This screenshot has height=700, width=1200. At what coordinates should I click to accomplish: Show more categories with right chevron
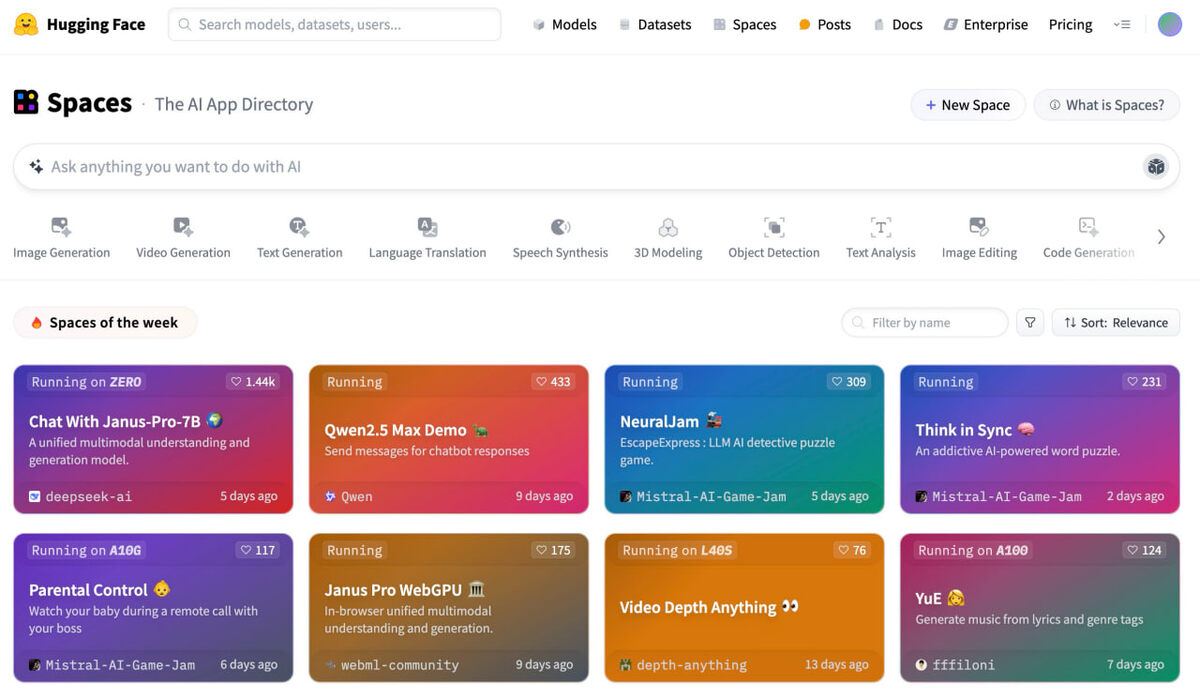tap(1161, 237)
